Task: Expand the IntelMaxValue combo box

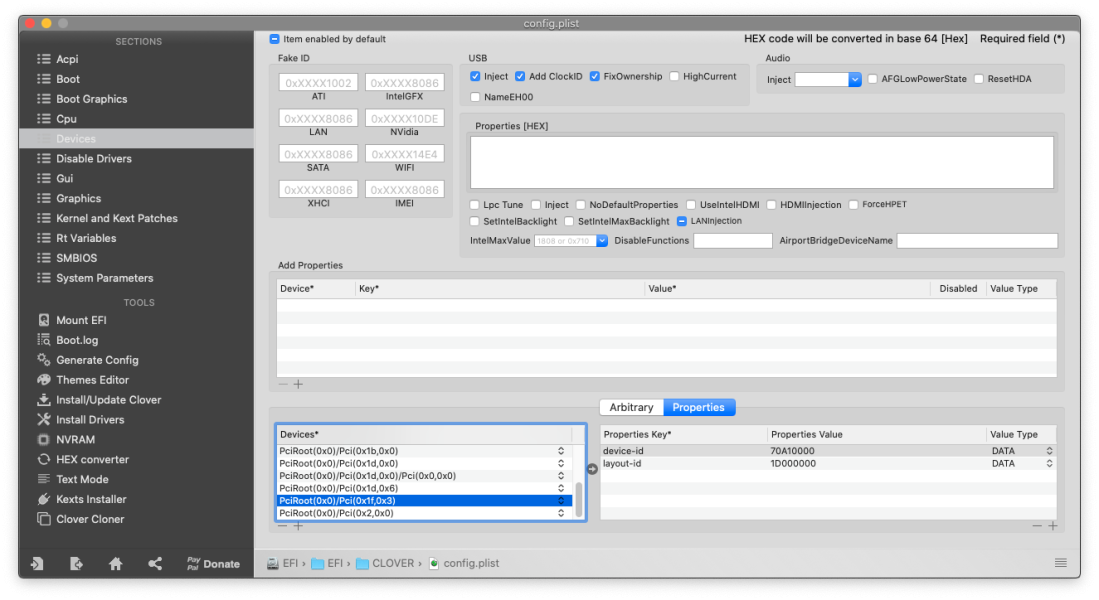Action: click(602, 241)
